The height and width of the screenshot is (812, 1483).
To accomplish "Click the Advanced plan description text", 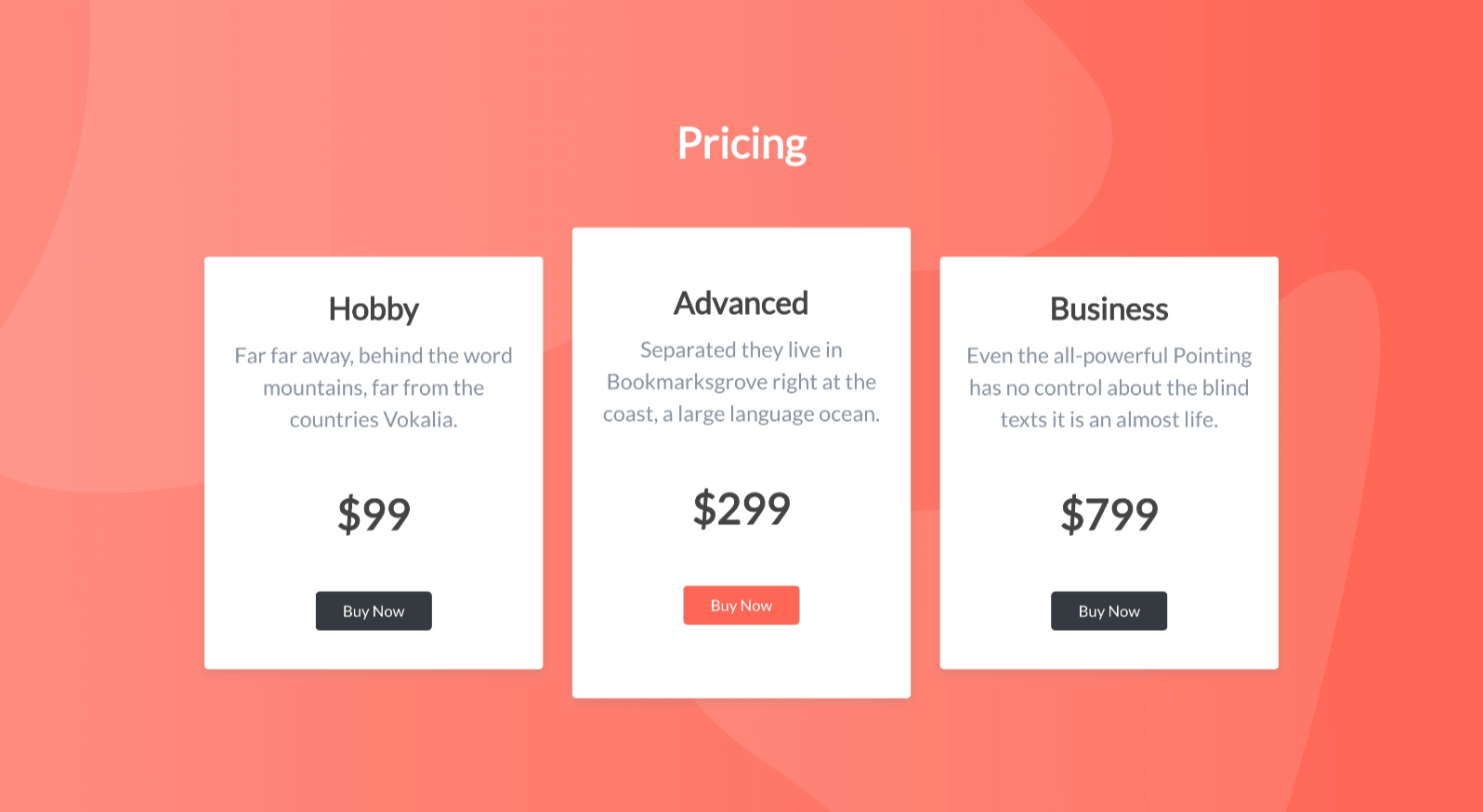I will click(741, 382).
